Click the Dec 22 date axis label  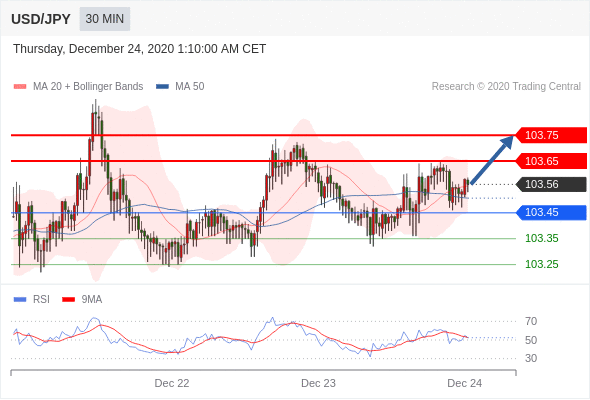172,383
